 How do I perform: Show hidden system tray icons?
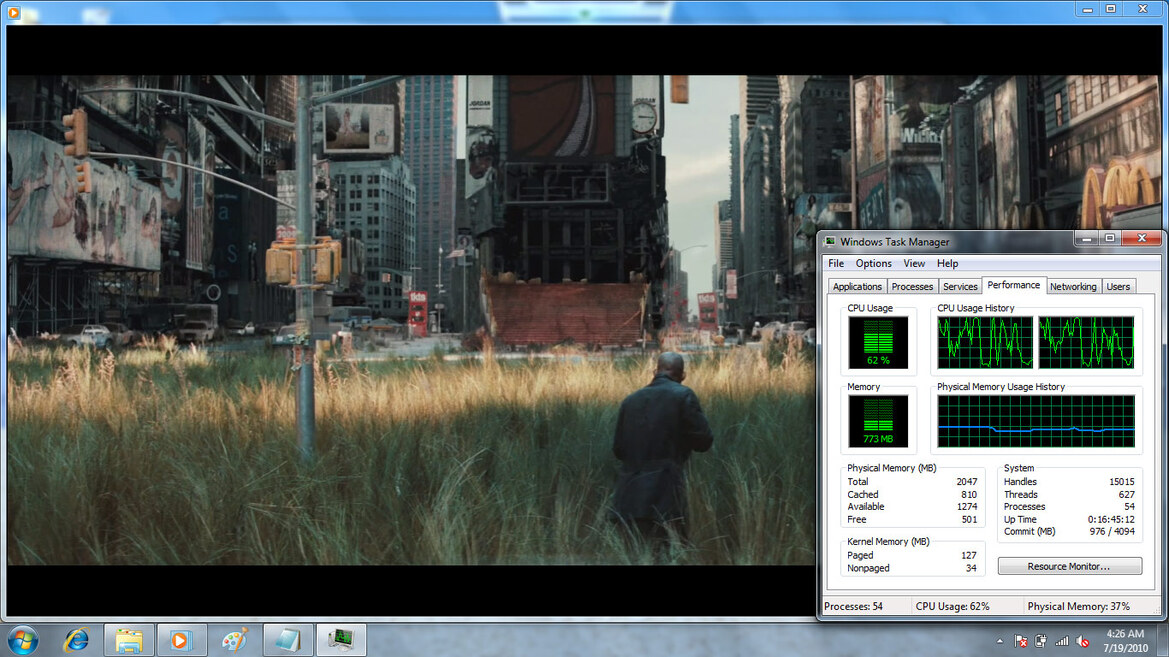[x=1000, y=641]
